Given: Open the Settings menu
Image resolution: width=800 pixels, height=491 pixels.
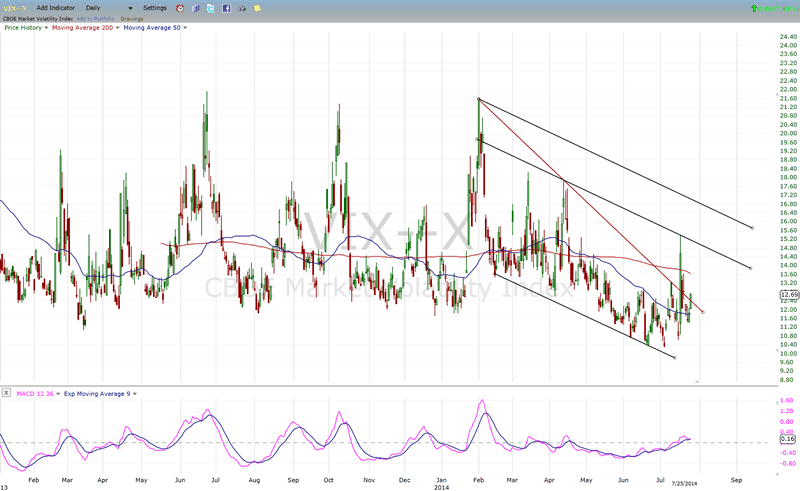Looking at the screenshot, I should [155, 8].
